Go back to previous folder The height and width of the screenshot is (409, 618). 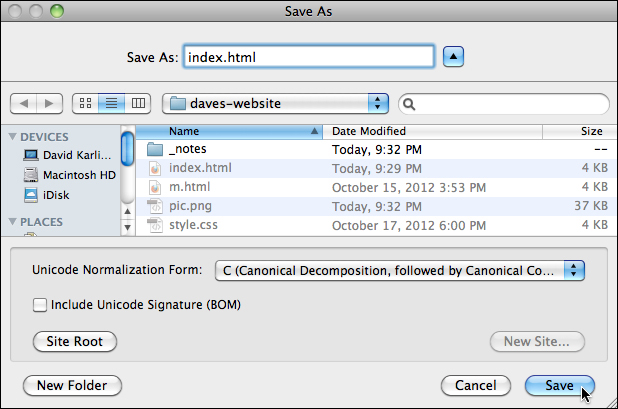24,103
